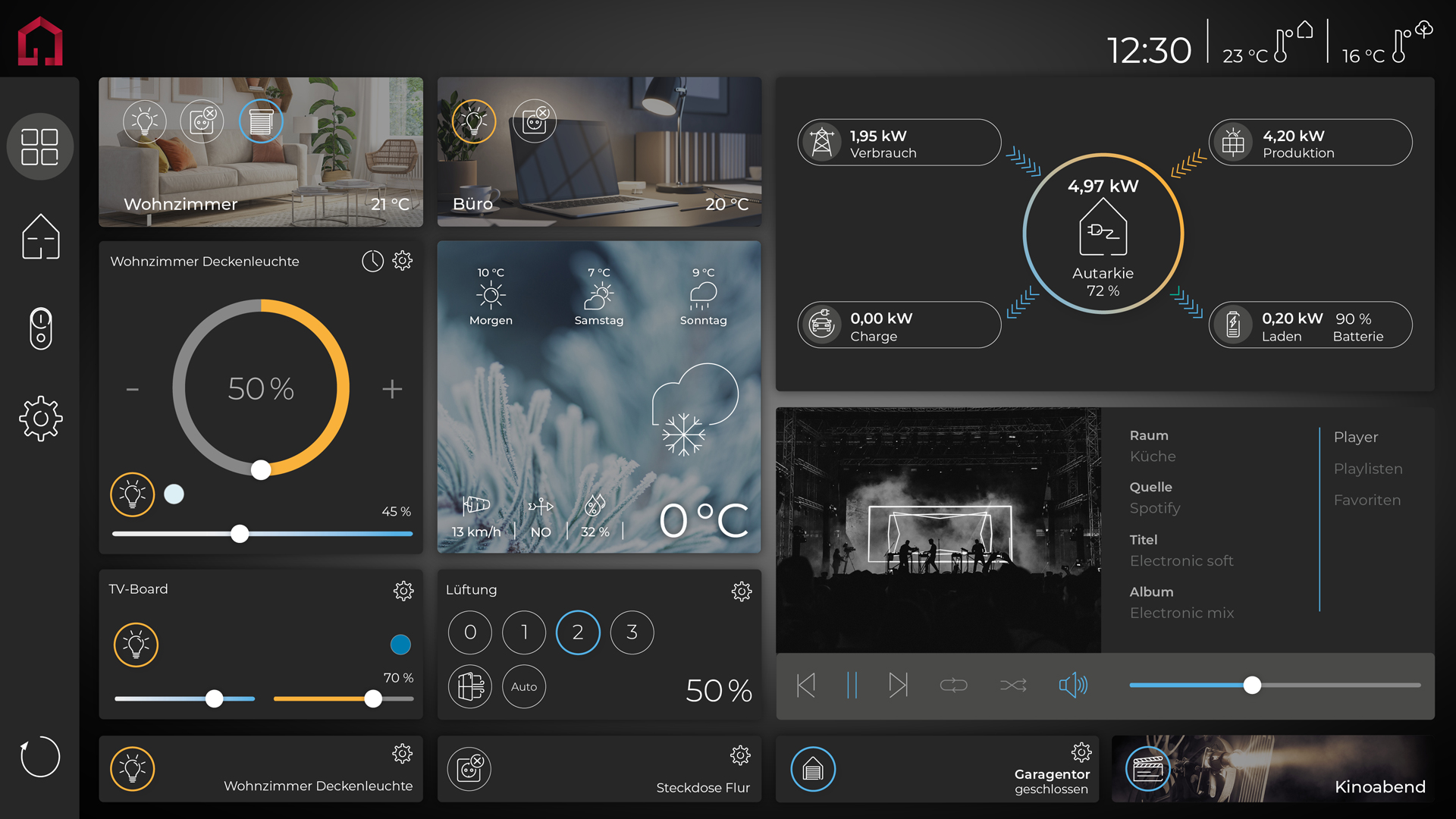
Task: Click the socket icon on the Steckdose Flur card
Action: [470, 768]
